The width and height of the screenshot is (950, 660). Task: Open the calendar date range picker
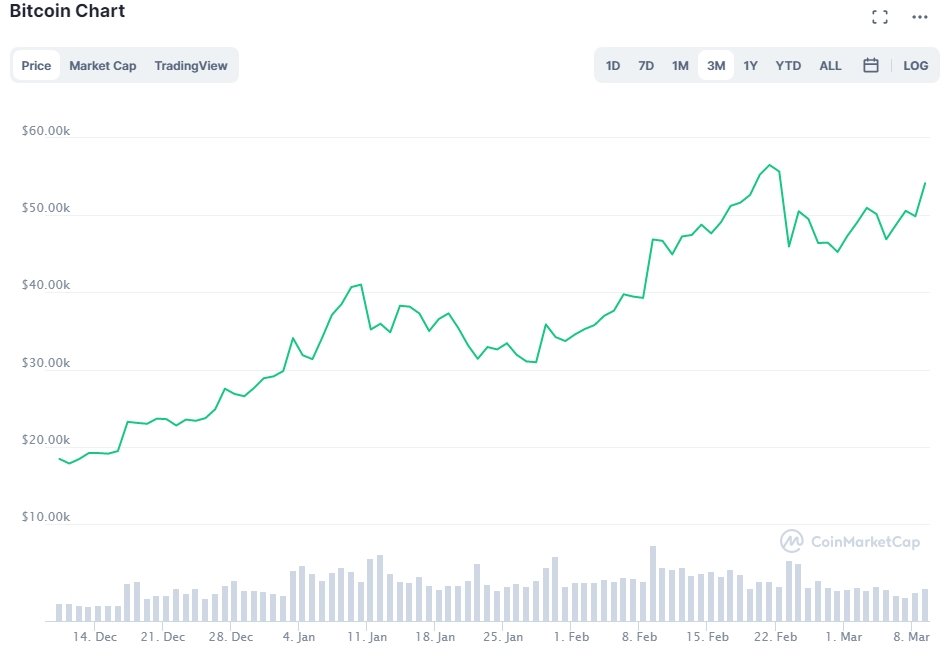tap(871, 66)
